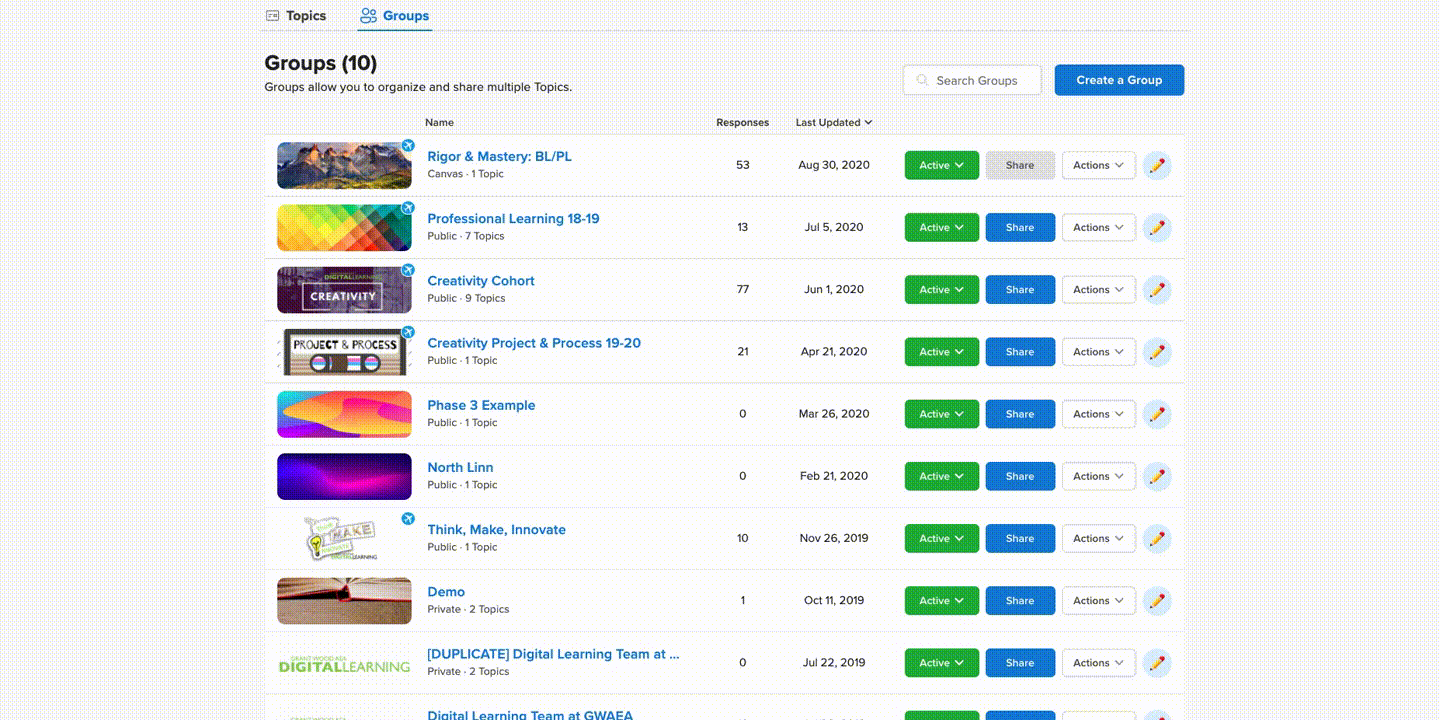Image resolution: width=1440 pixels, height=720 pixels.
Task: Expand Actions menu for North Linn
Action: pyautogui.click(x=1098, y=476)
